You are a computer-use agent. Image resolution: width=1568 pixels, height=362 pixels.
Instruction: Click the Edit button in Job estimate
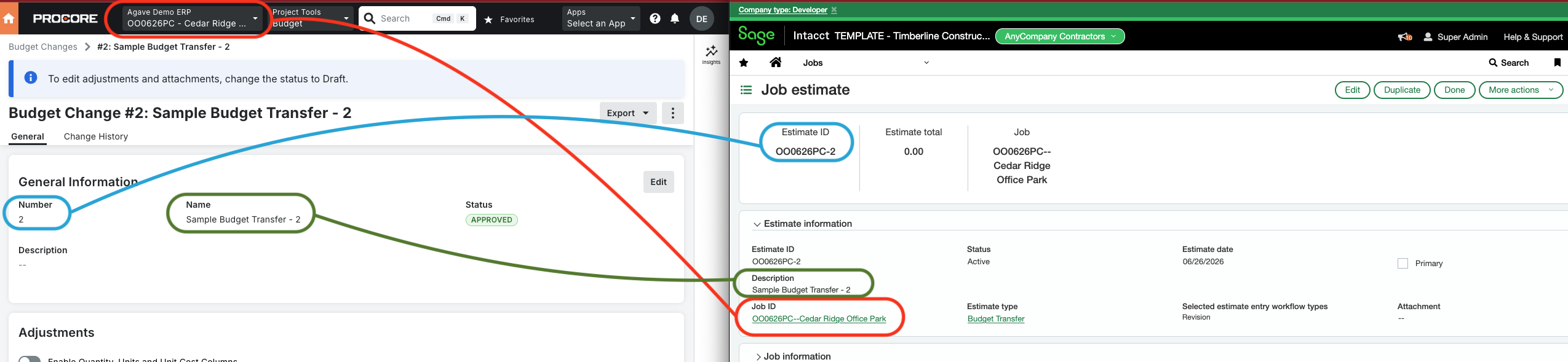coord(1352,90)
